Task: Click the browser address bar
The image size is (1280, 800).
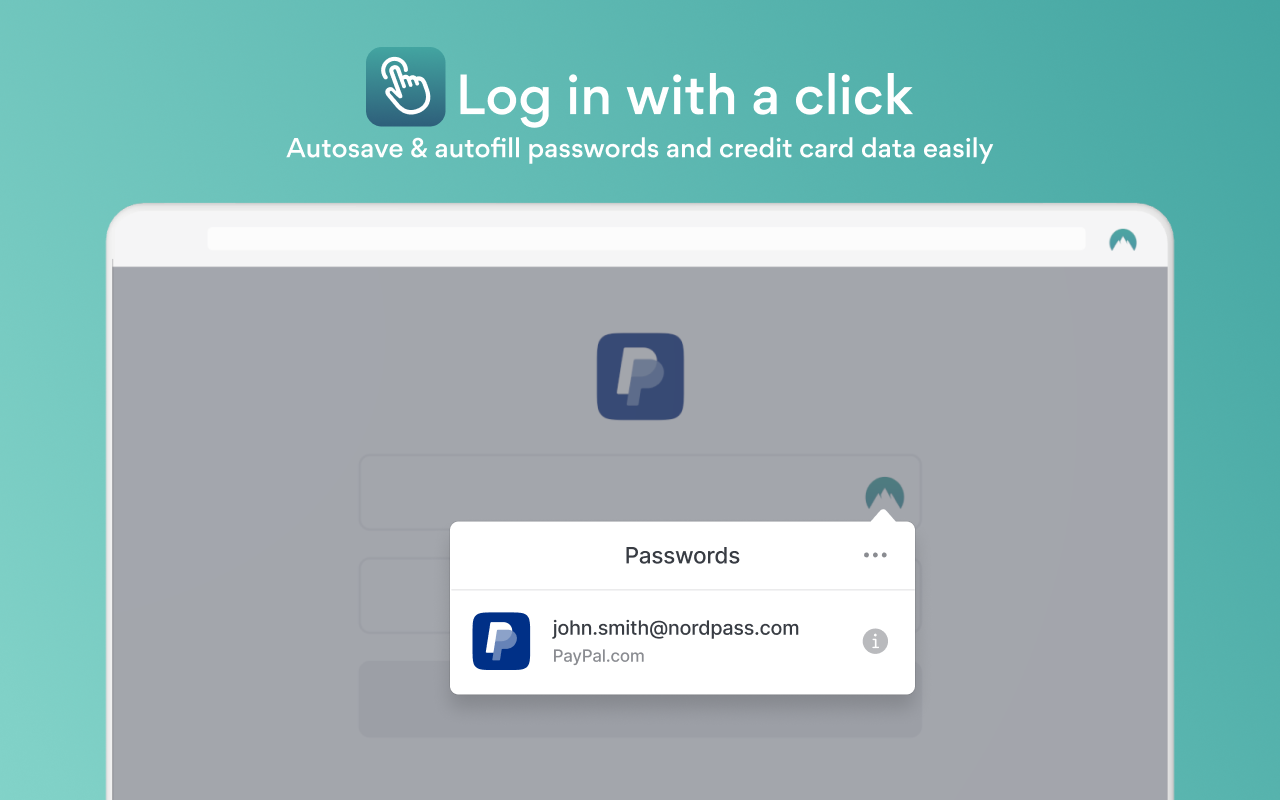Action: 646,239
